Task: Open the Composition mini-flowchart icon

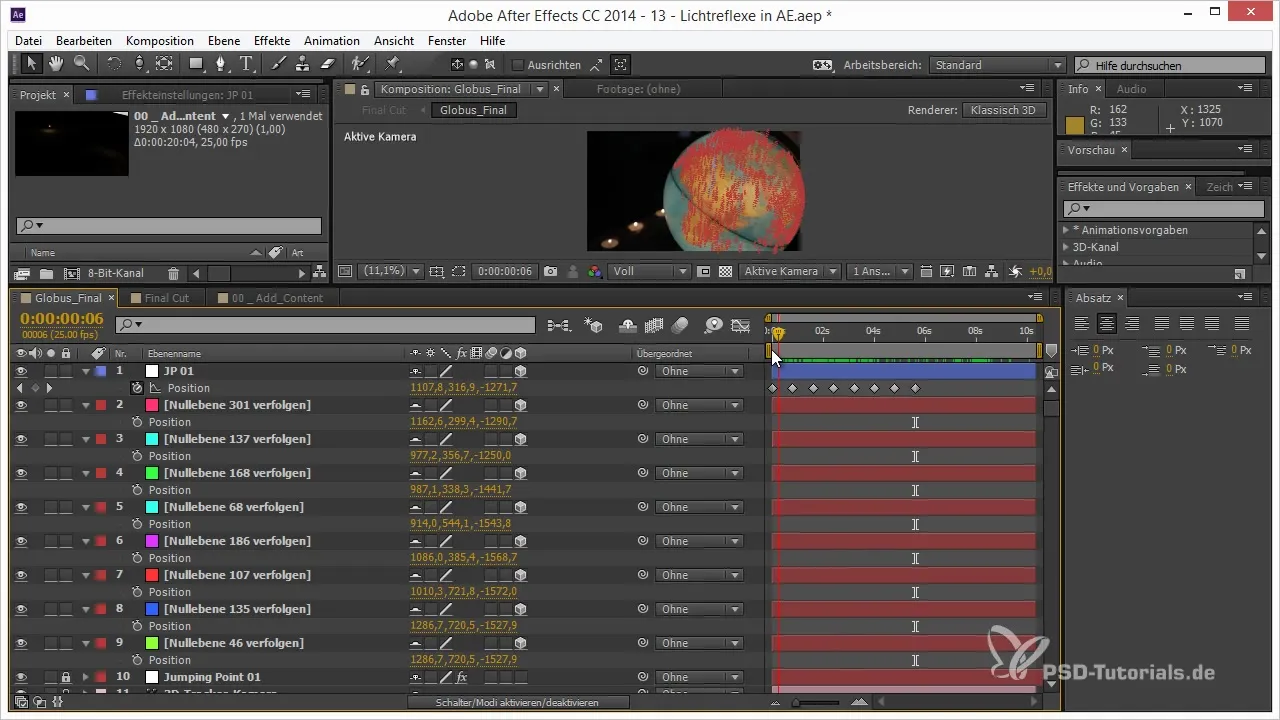Action: (559, 325)
